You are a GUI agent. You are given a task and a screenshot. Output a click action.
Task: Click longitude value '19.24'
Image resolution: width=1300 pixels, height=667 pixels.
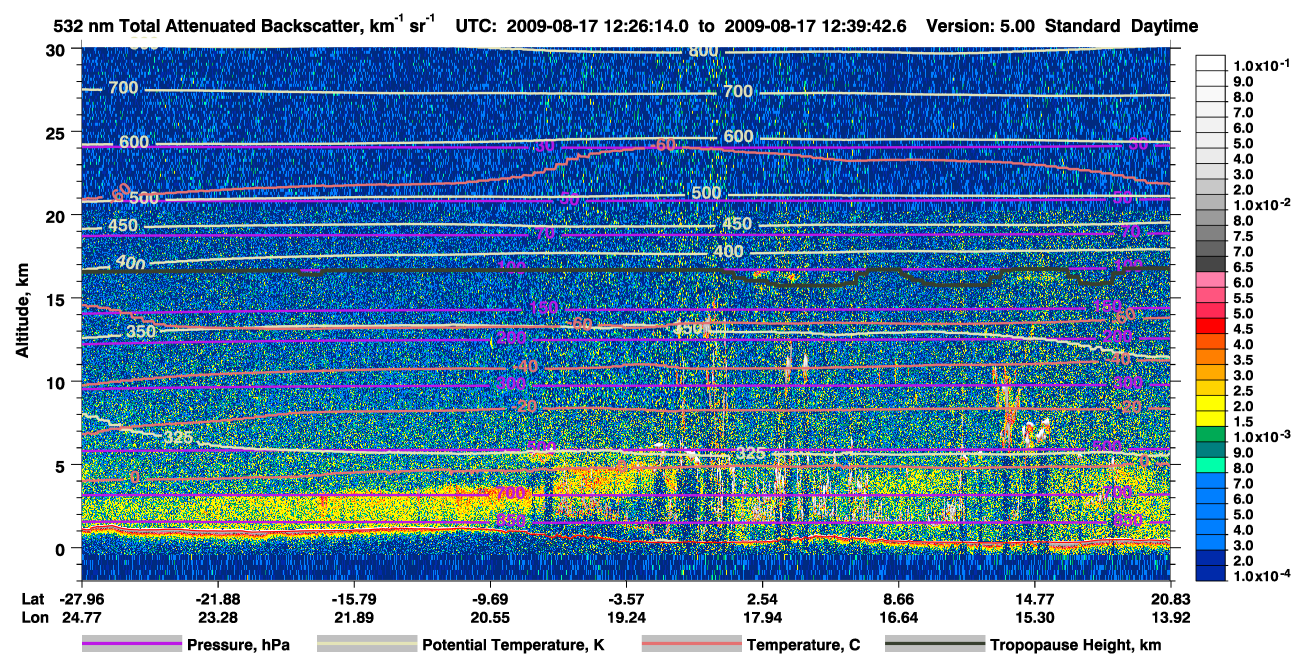pos(625,618)
